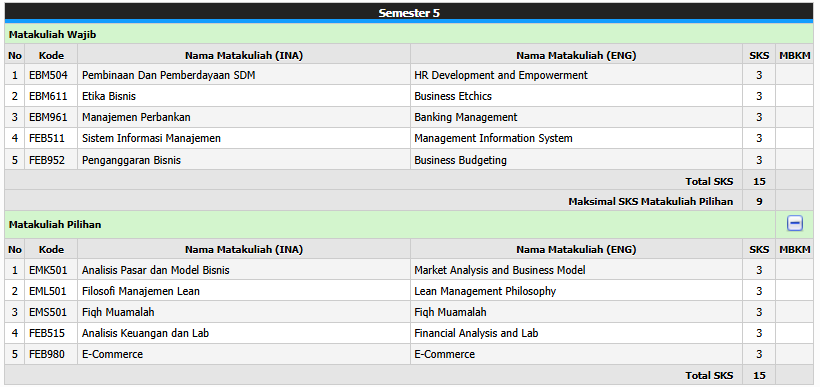Click Financial Analysis and Lab cell
This screenshot has width=820, height=387.
point(576,333)
